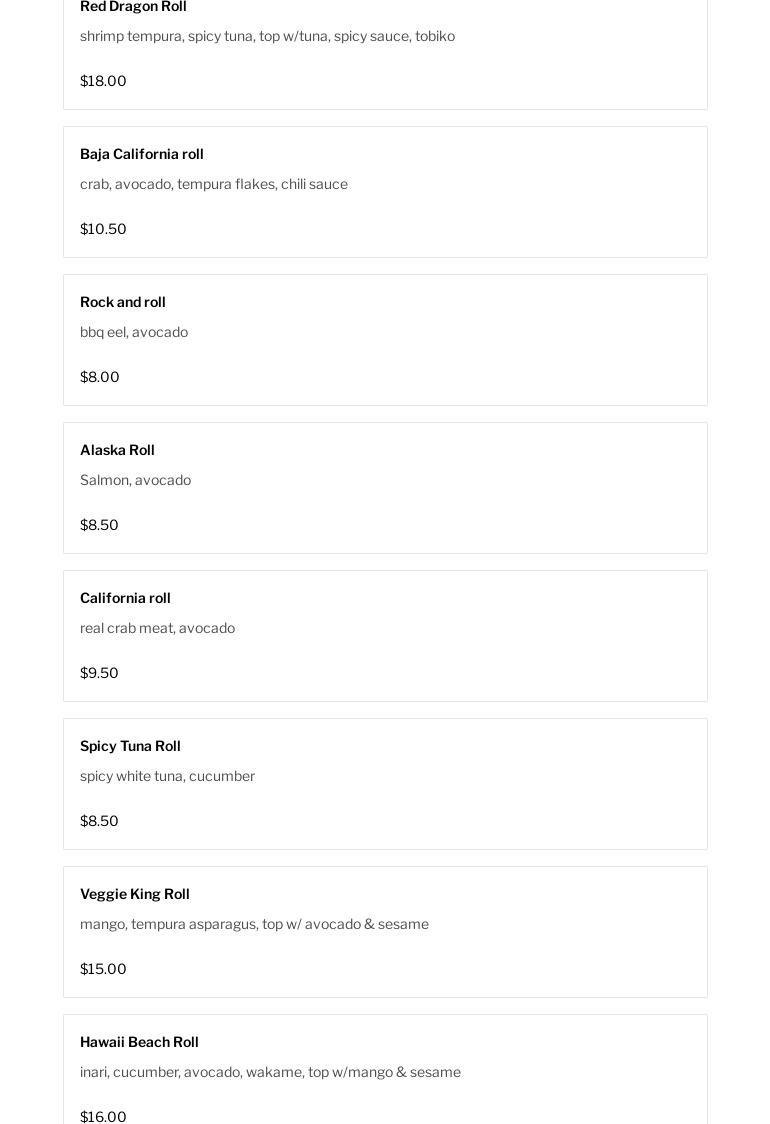This screenshot has width=770, height=1124.
Task: Click the $8.00 Rock and roll price
Action: (x=100, y=377)
